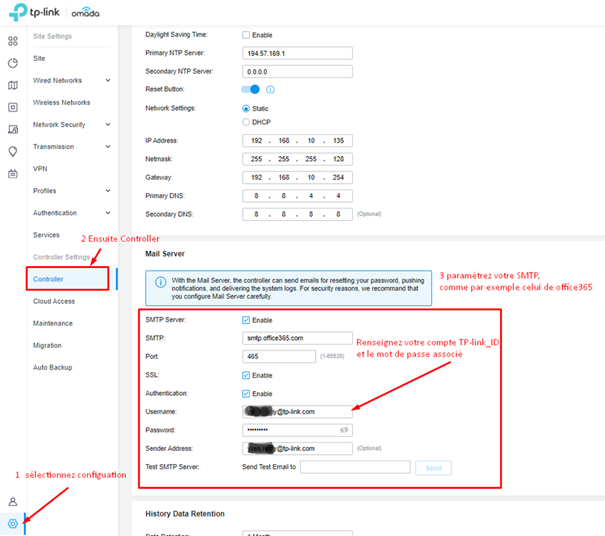Image resolution: width=605 pixels, height=536 pixels.
Task: Enable the Daylight Saving Time checkbox
Action: pyautogui.click(x=246, y=35)
